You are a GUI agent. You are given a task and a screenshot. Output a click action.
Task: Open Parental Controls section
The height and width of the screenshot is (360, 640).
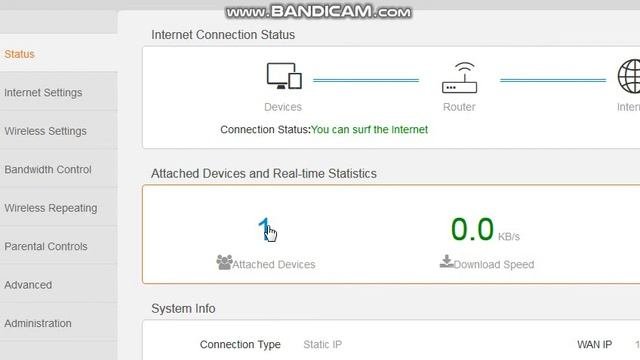click(46, 247)
